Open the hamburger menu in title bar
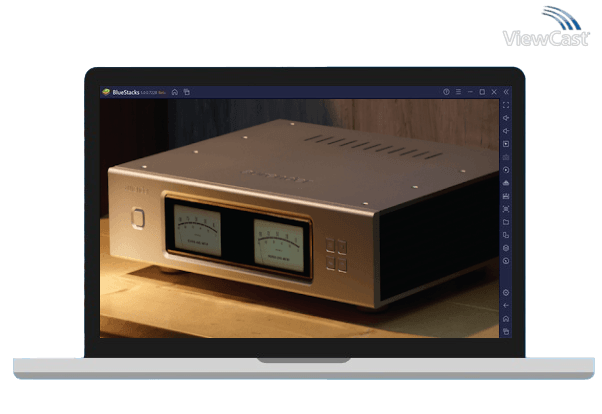Screen dimensions: 602x414 coord(458,92)
